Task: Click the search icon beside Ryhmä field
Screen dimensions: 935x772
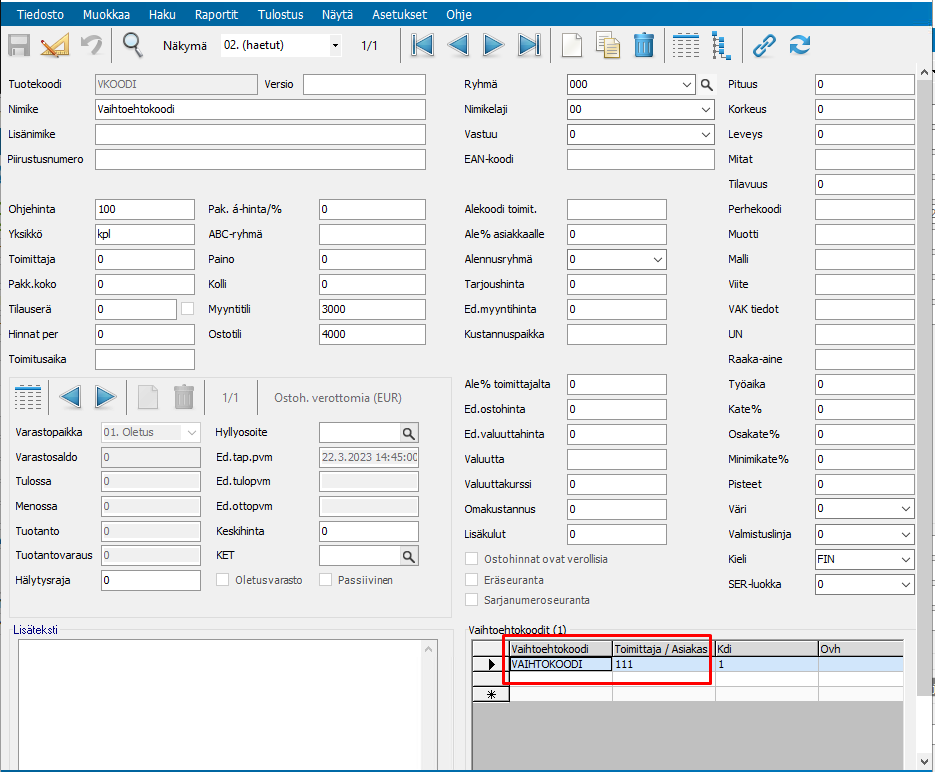Action: tap(706, 85)
